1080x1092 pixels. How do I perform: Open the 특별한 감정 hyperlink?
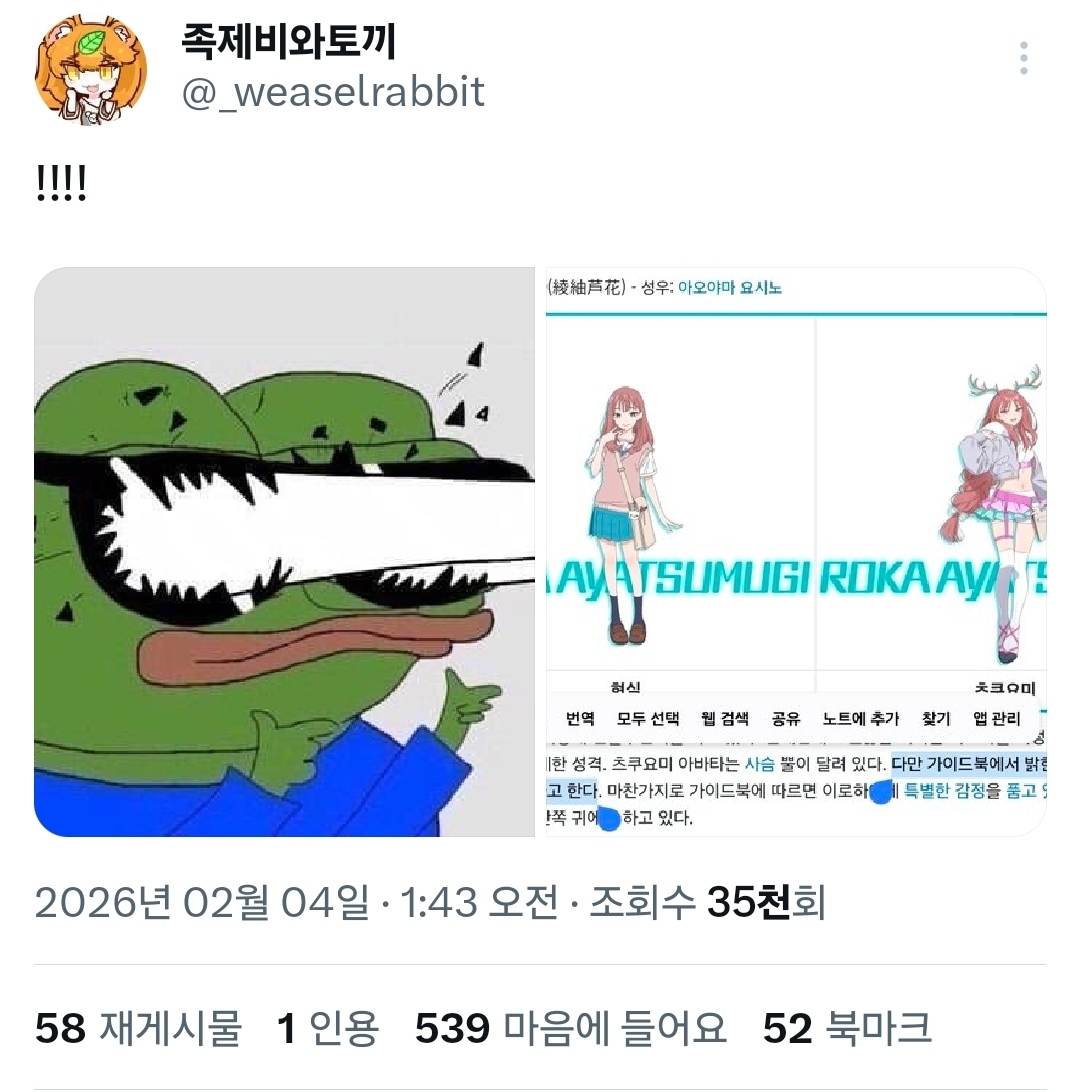[945, 790]
